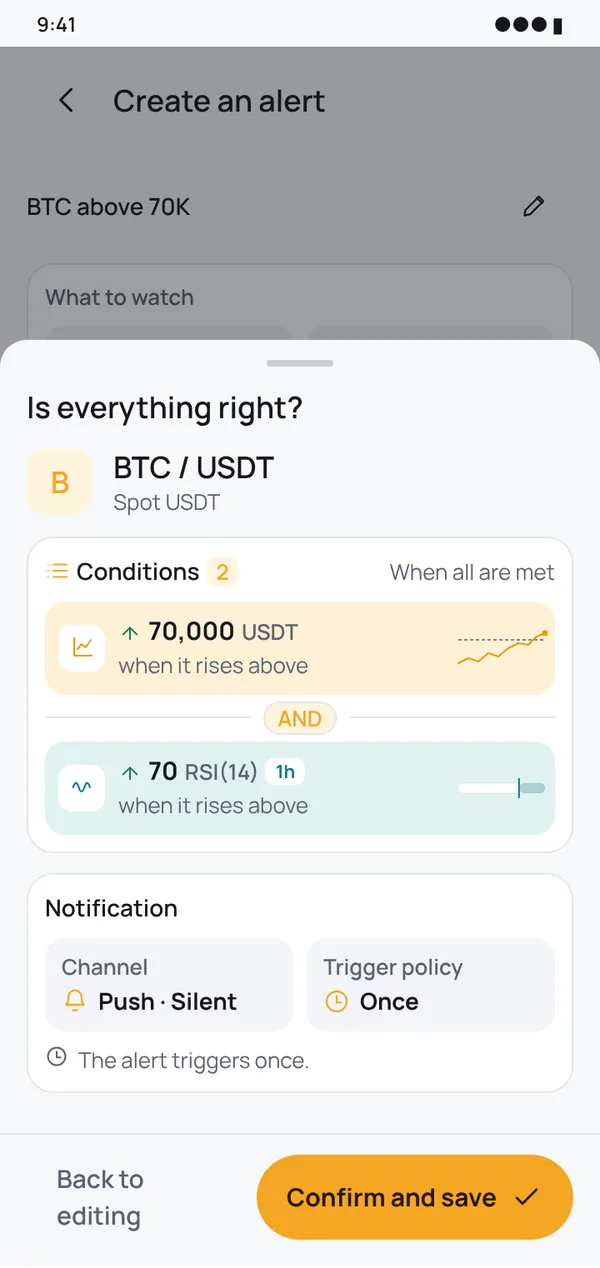Tap the clock icon in Trigger policy

click(x=336, y=1002)
